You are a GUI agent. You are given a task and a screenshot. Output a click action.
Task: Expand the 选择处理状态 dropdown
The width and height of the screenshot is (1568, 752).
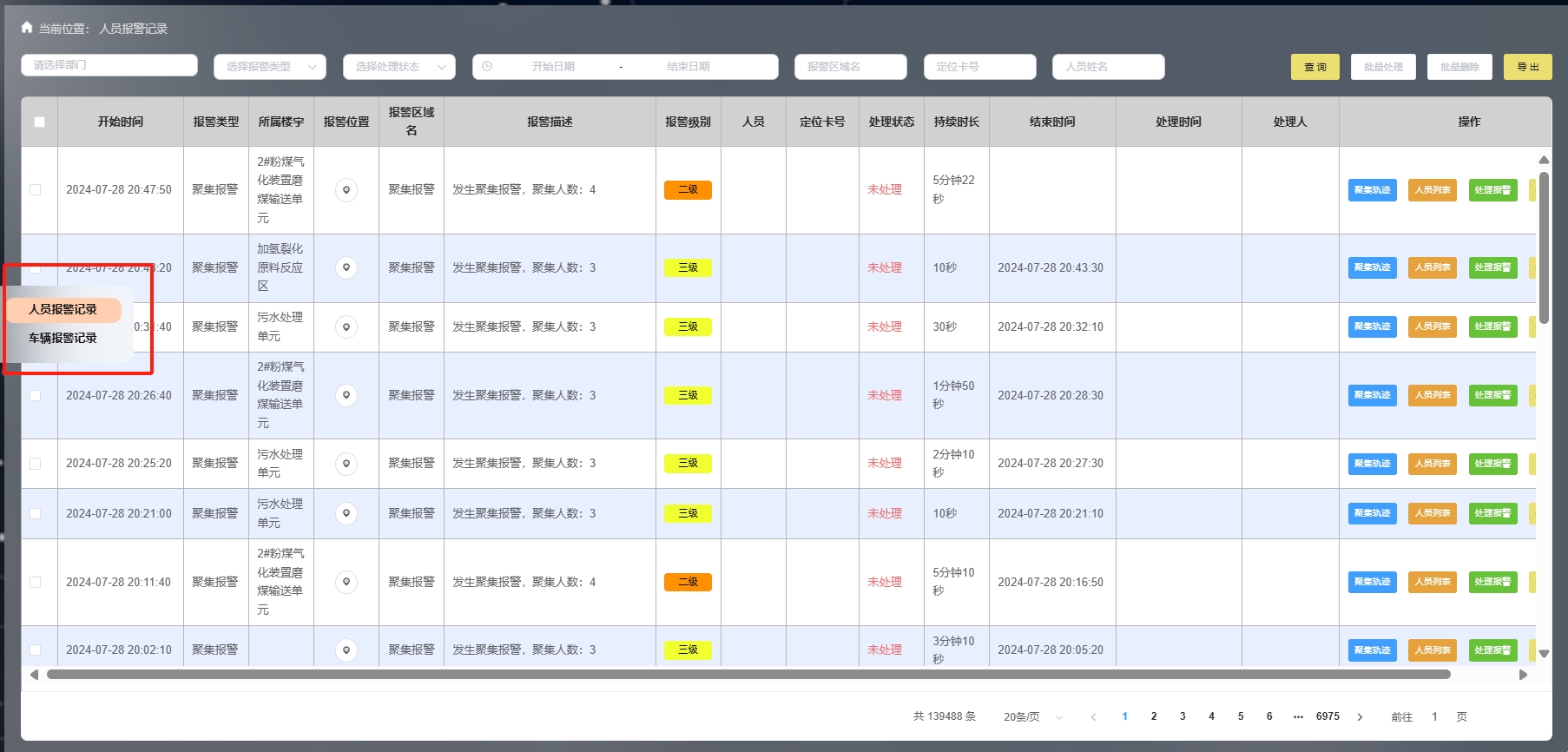tap(399, 67)
